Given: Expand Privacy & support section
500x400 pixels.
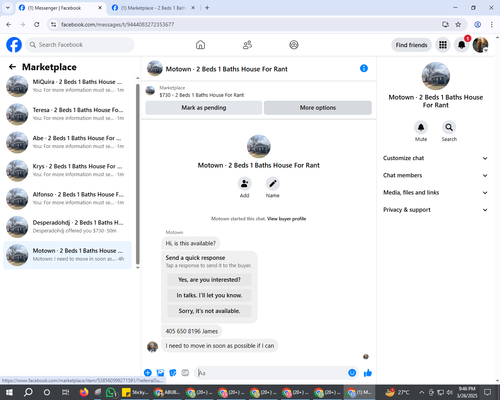Looking at the screenshot, I should click(x=435, y=210).
